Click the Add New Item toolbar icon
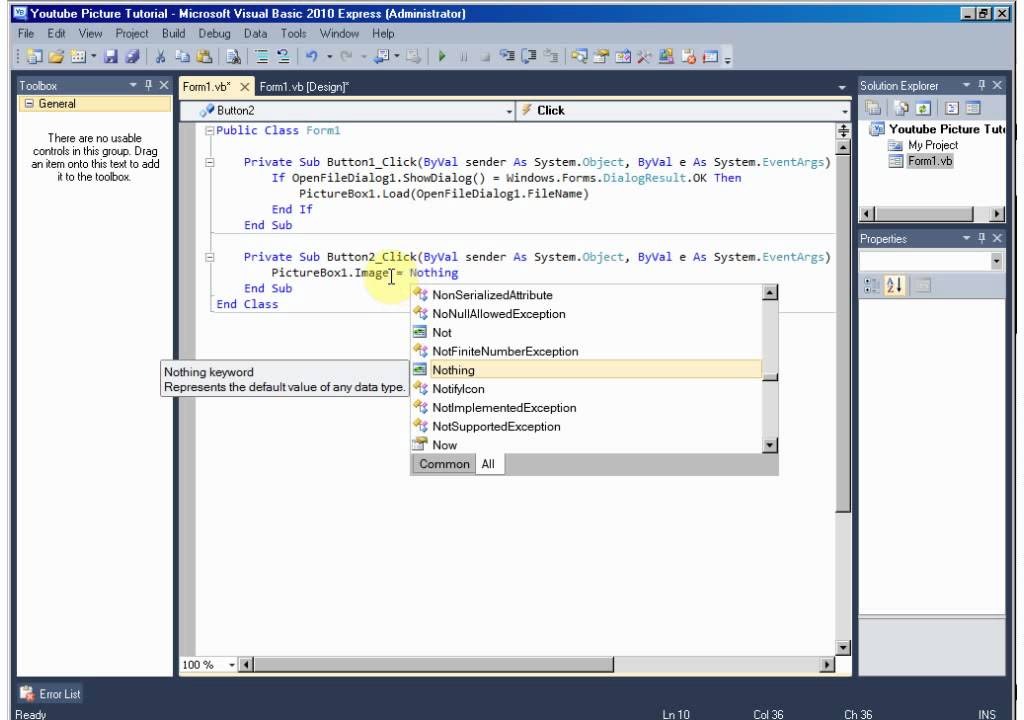The width and height of the screenshot is (1024, 720). [x=78, y=57]
